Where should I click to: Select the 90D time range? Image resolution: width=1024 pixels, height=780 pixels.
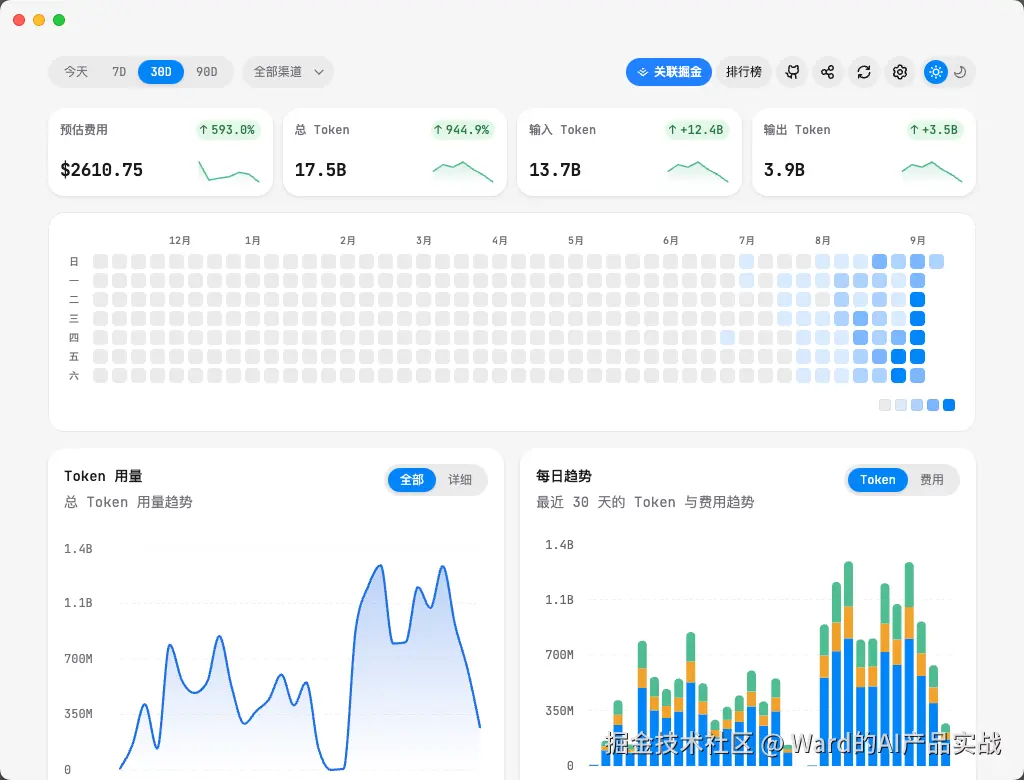tap(206, 72)
